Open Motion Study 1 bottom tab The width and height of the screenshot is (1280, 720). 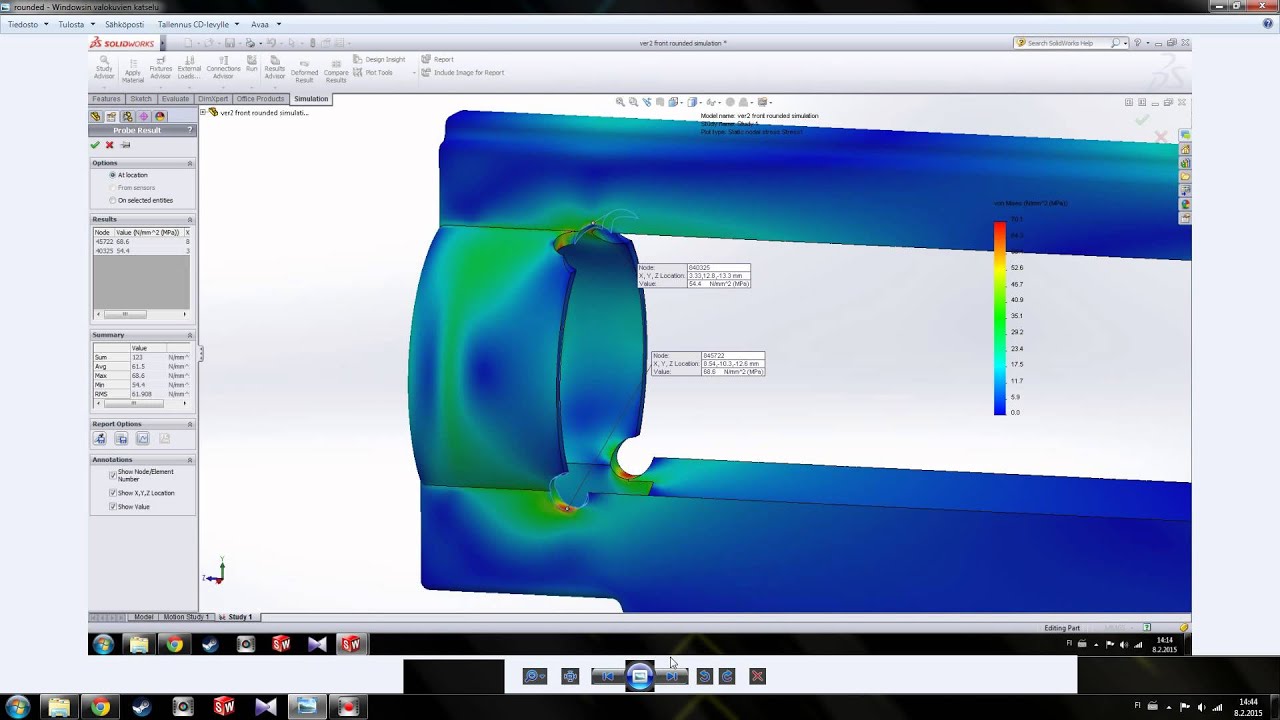(186, 617)
